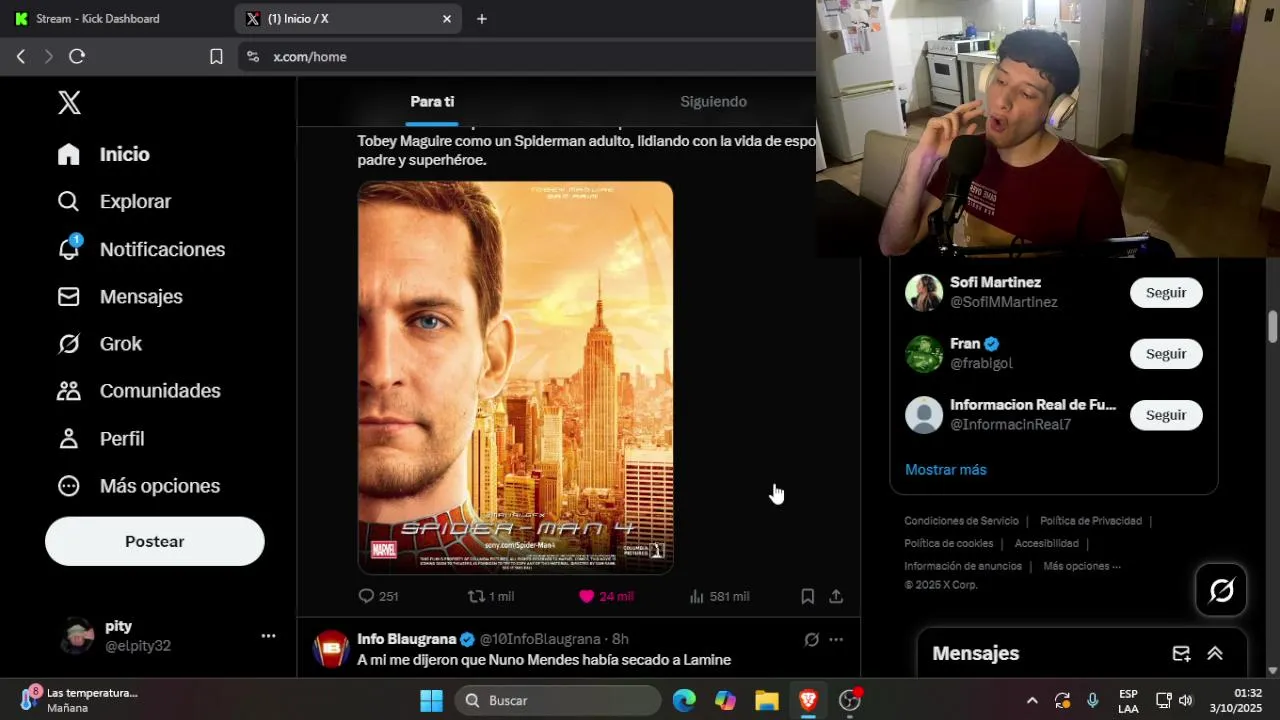Screen dimensions: 1280x720
Task: Open weather widget Las temperatura...
Action: click(x=80, y=700)
